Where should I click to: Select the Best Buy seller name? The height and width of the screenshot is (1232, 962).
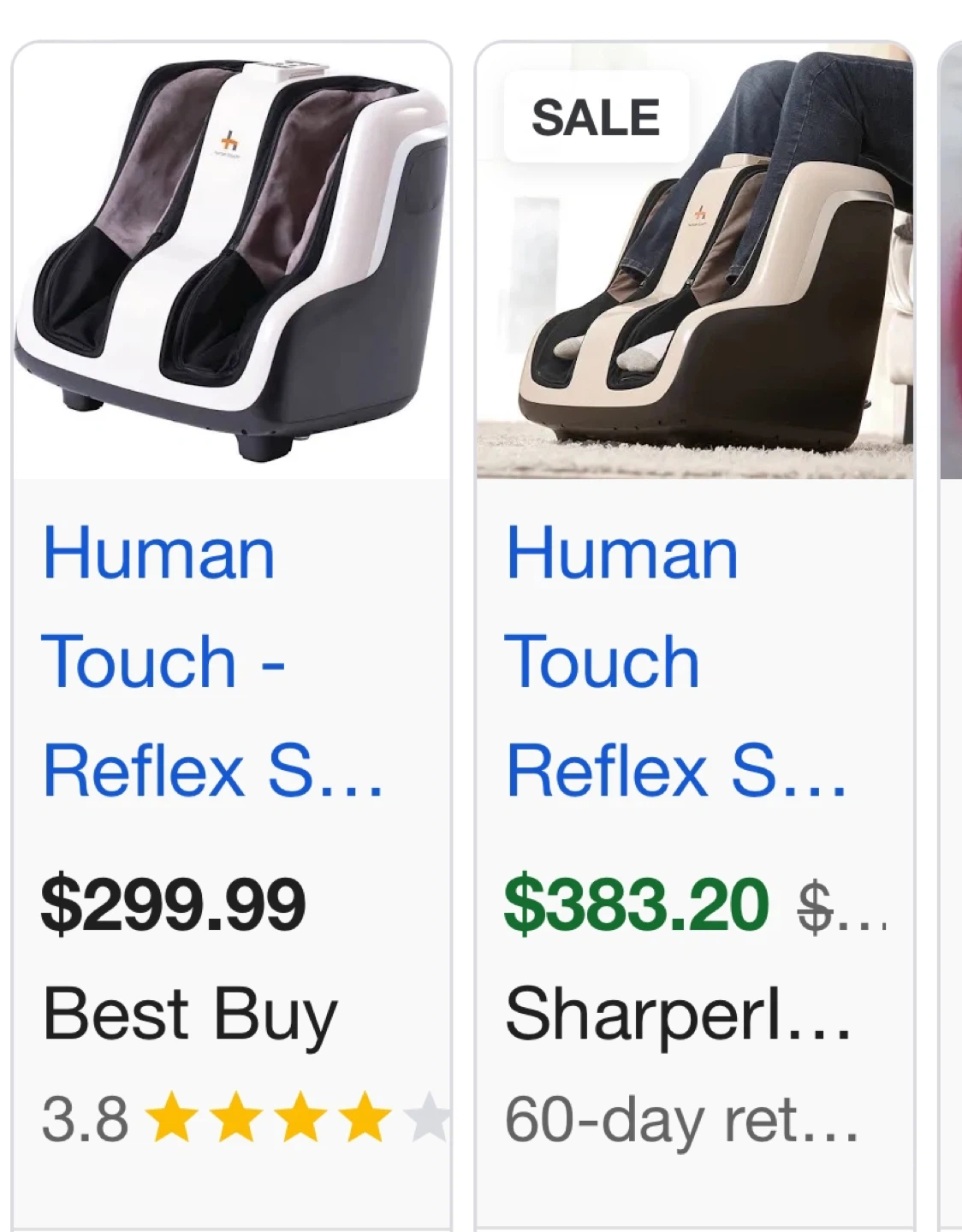[190, 1016]
